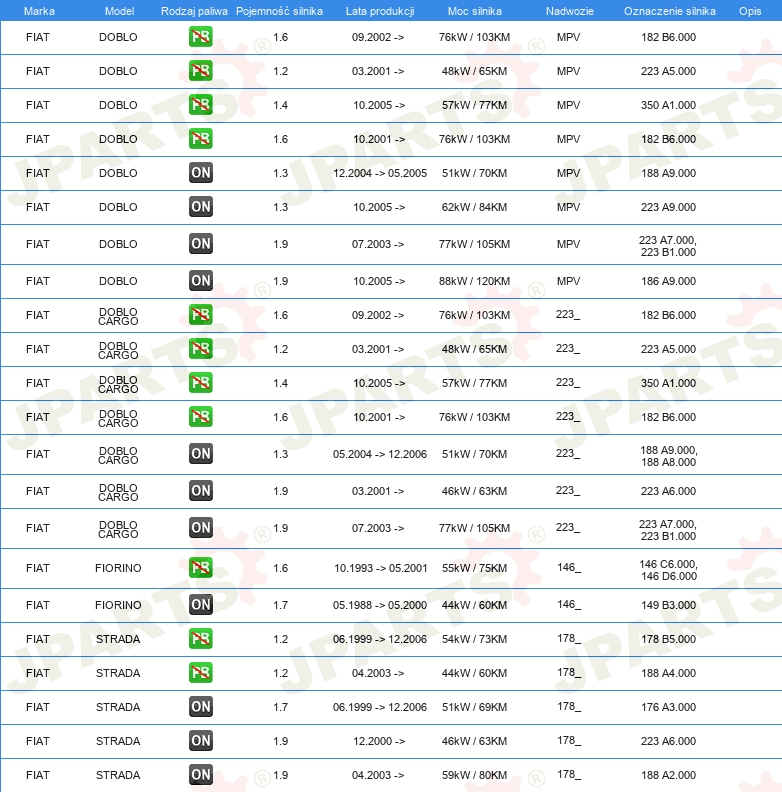This screenshot has width=782, height=792.
Task: Select engine code 176 A3.000
Action: click(x=668, y=707)
